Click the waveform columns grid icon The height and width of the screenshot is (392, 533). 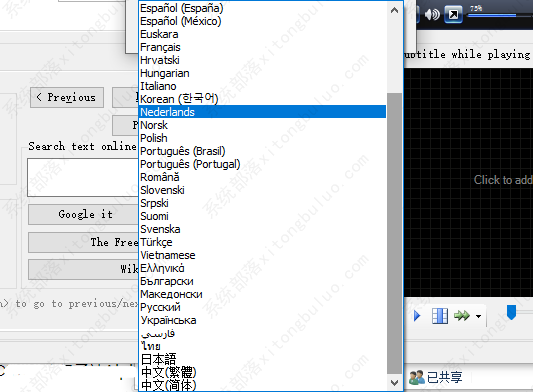[x=440, y=316]
